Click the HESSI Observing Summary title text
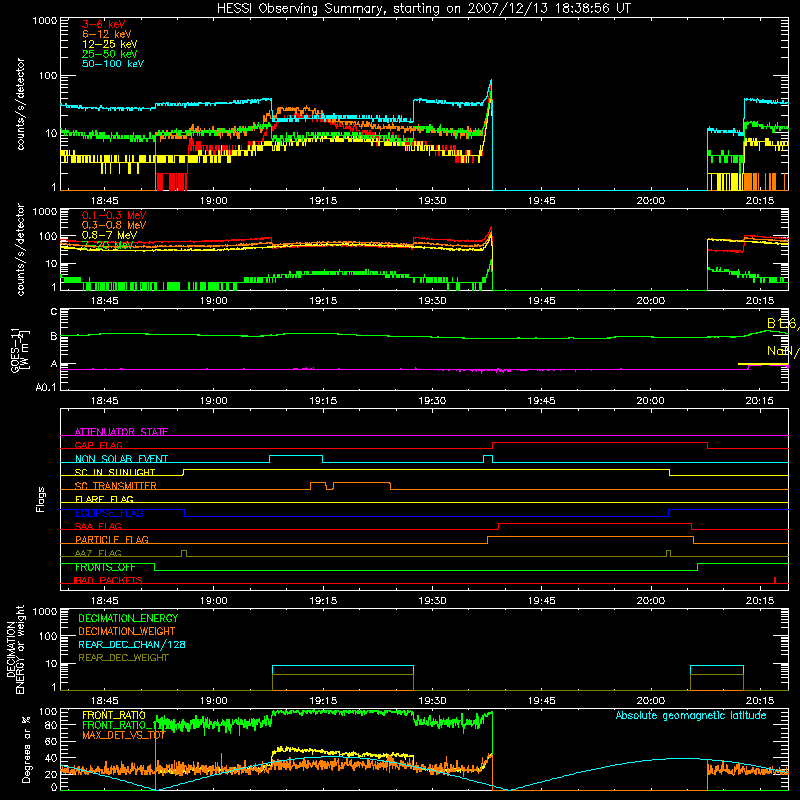The height and width of the screenshot is (800, 800). pyautogui.click(x=424, y=9)
